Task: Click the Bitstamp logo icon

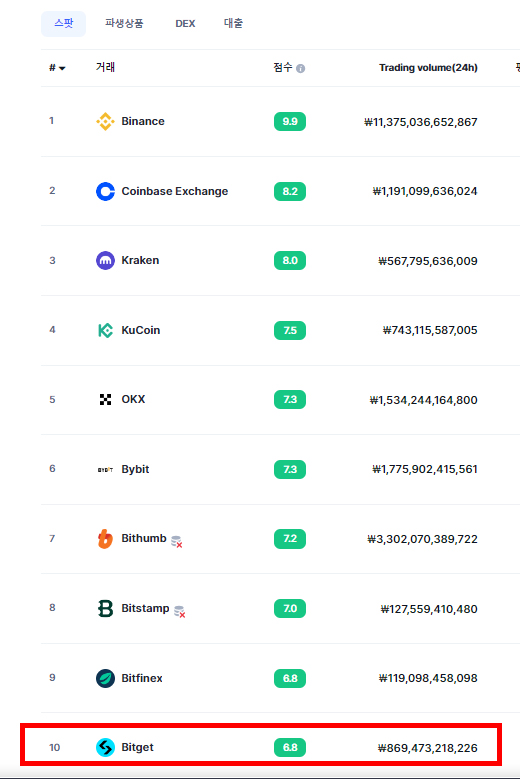Action: pos(105,609)
